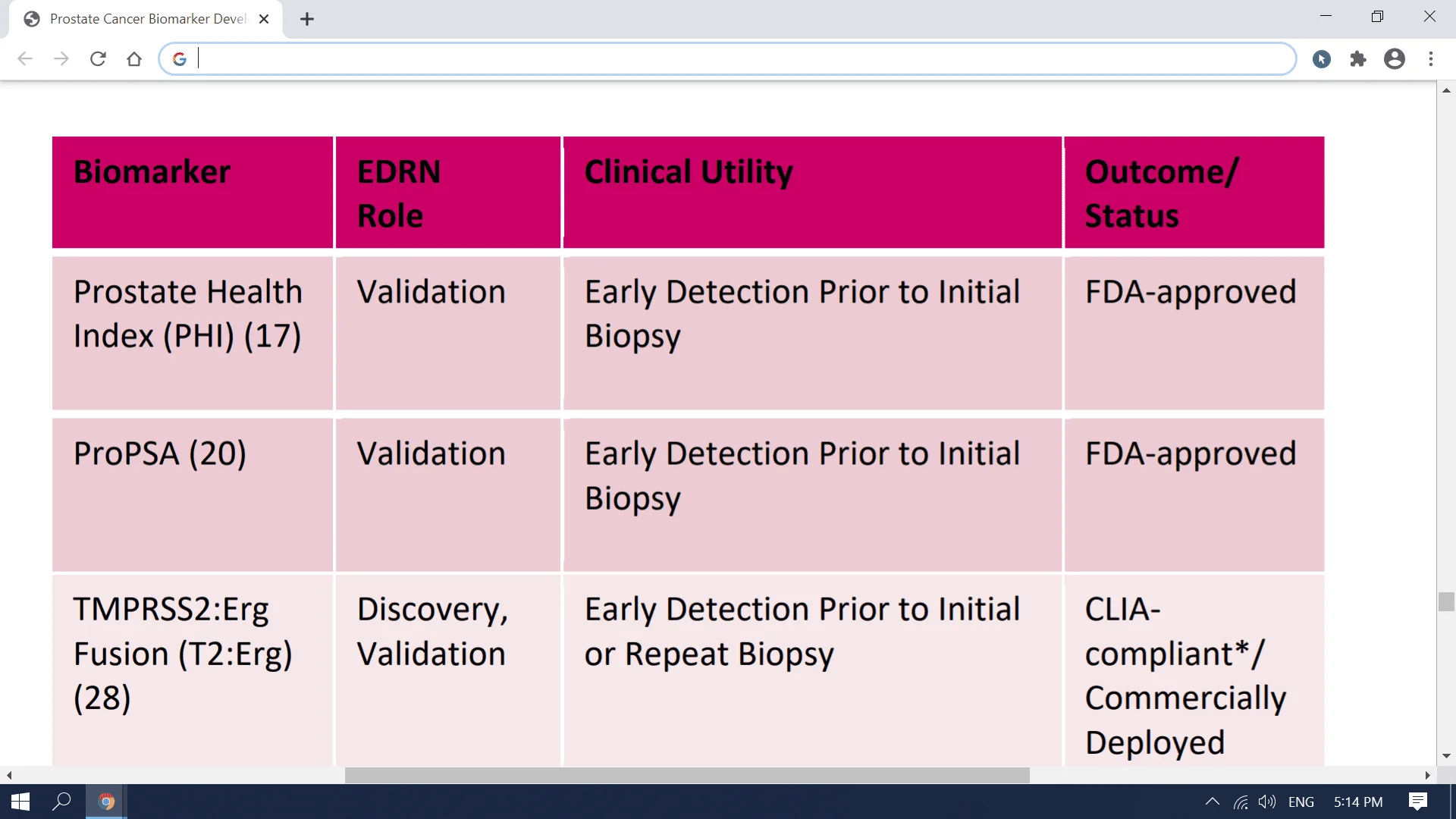Click the browser extensions puzzle icon

point(1357,58)
